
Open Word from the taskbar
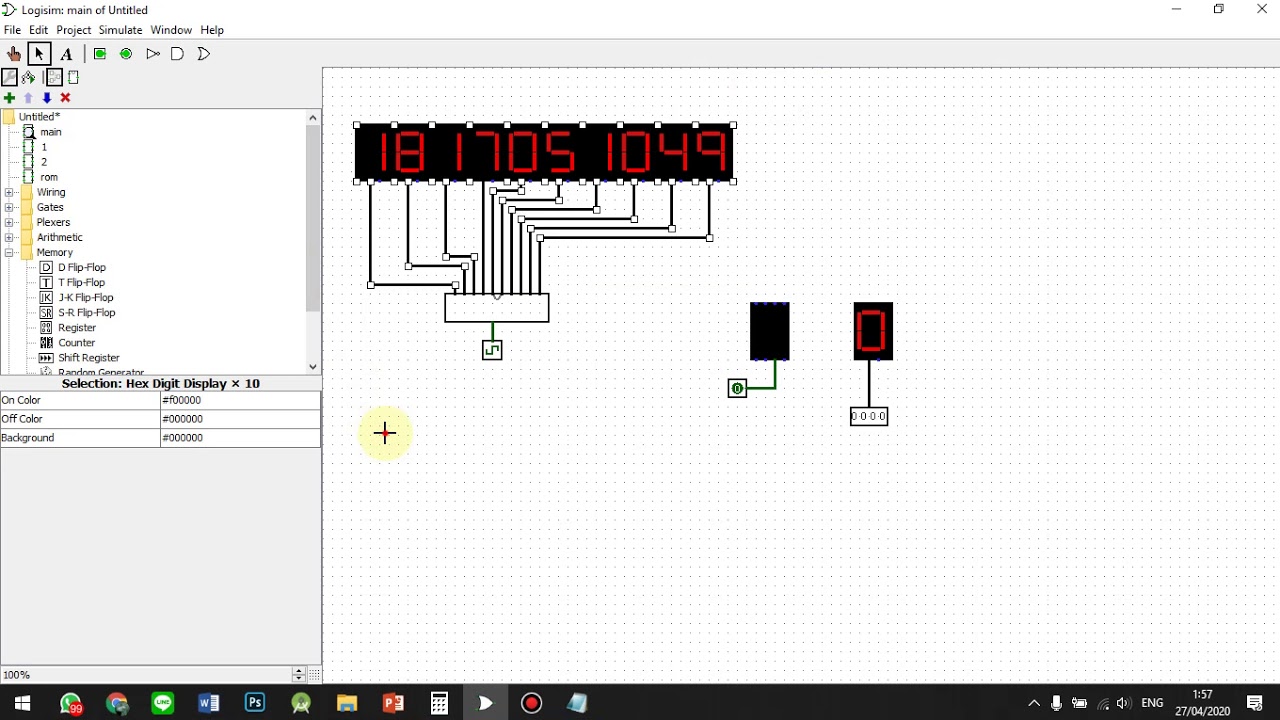(209, 703)
